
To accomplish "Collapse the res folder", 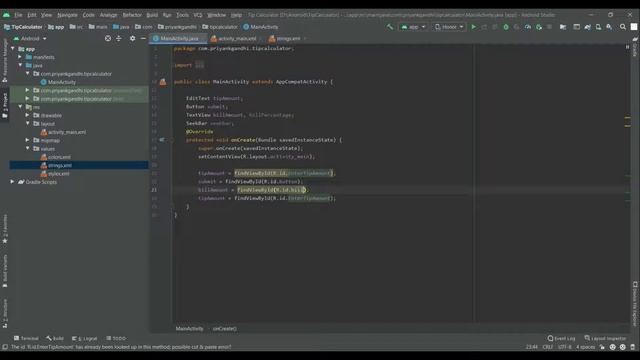I will click(x=20, y=107).
